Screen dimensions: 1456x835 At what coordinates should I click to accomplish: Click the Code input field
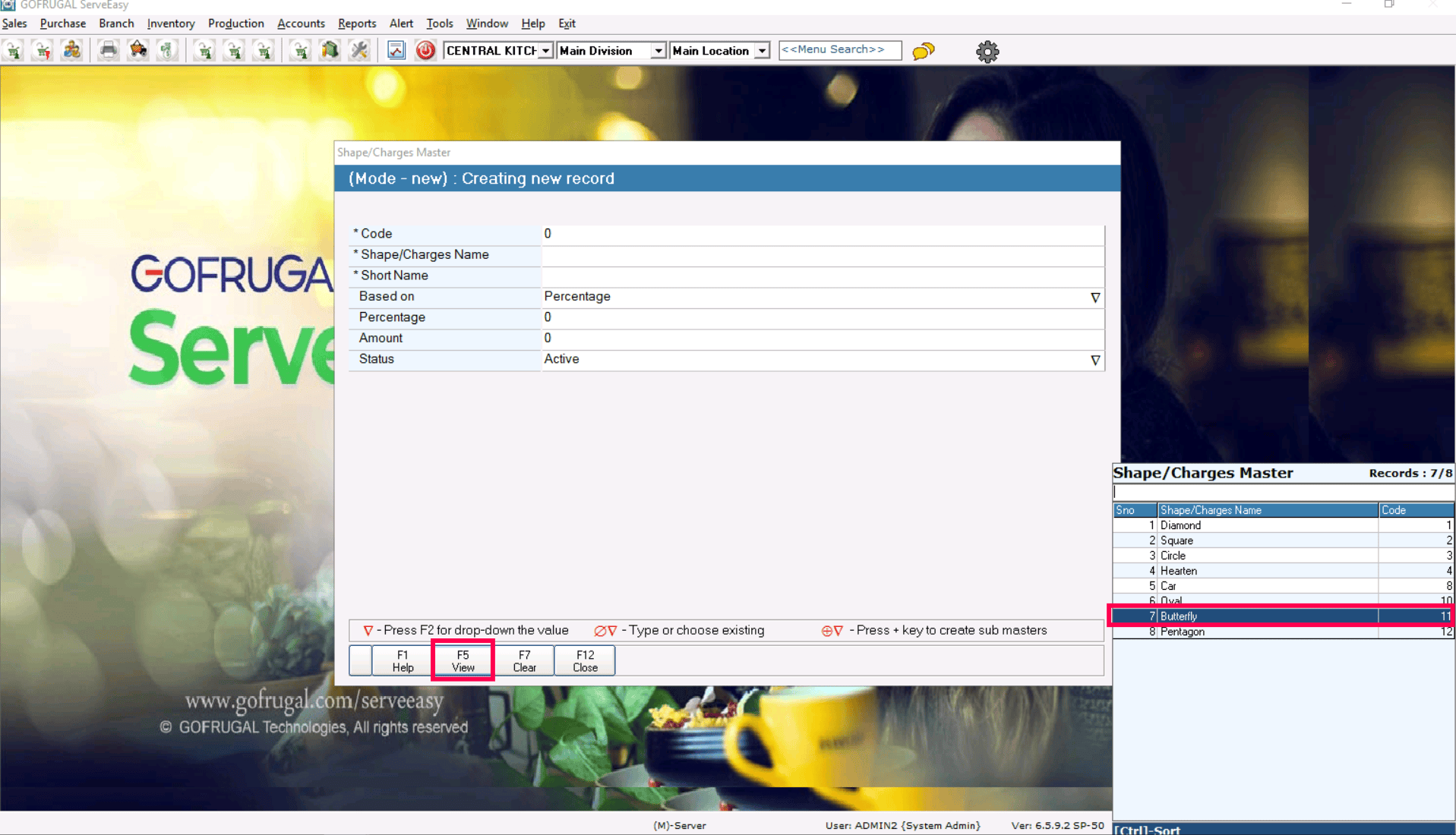(x=823, y=235)
